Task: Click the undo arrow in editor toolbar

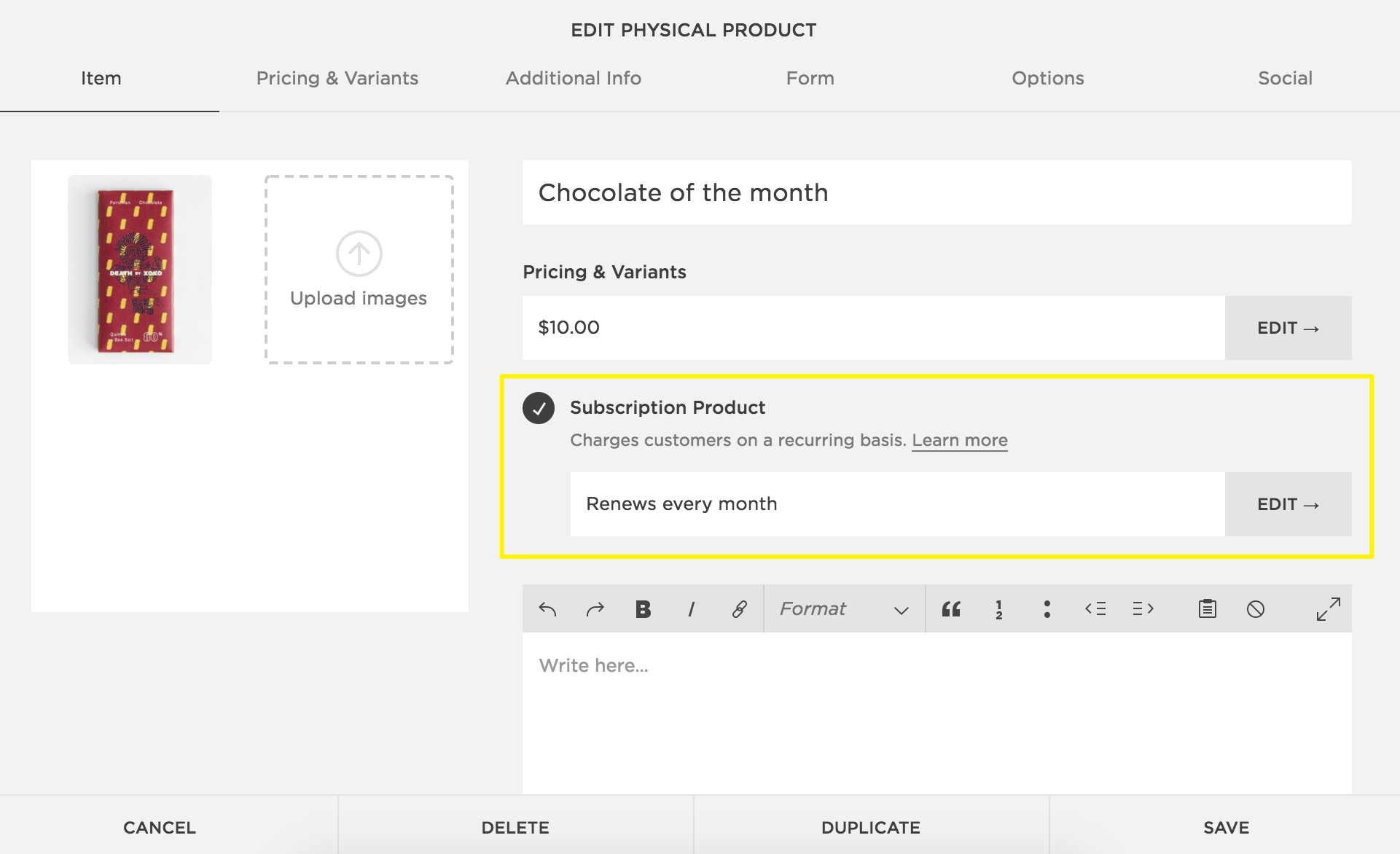Action: (x=547, y=609)
